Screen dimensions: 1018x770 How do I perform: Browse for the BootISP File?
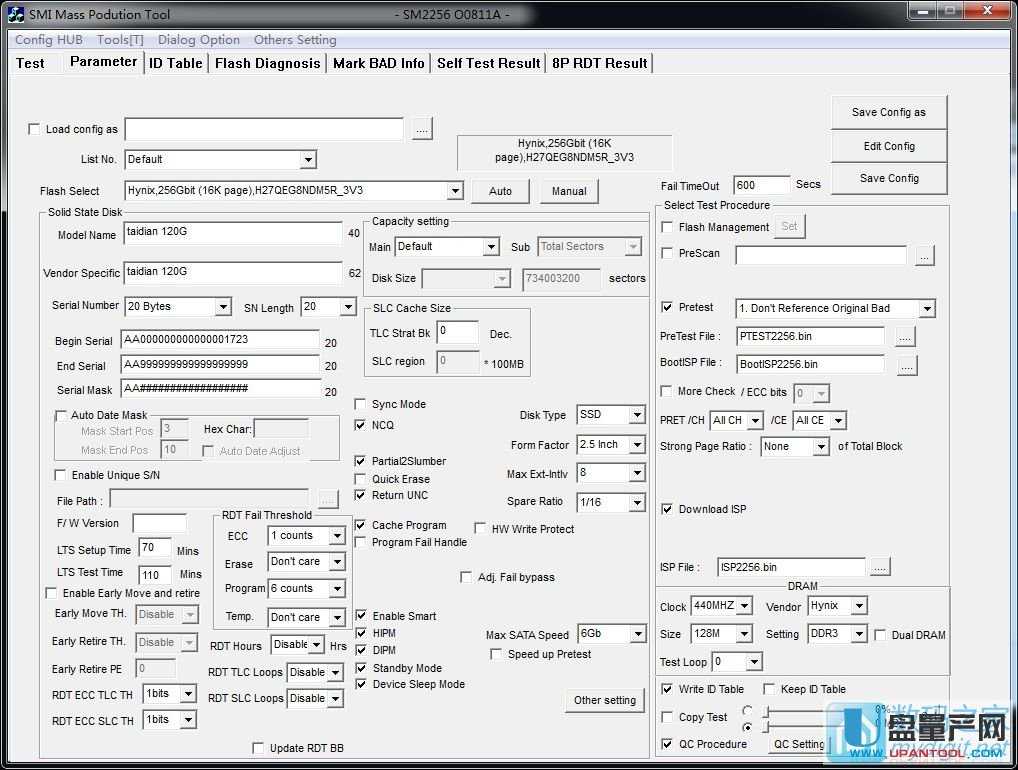tap(906, 365)
